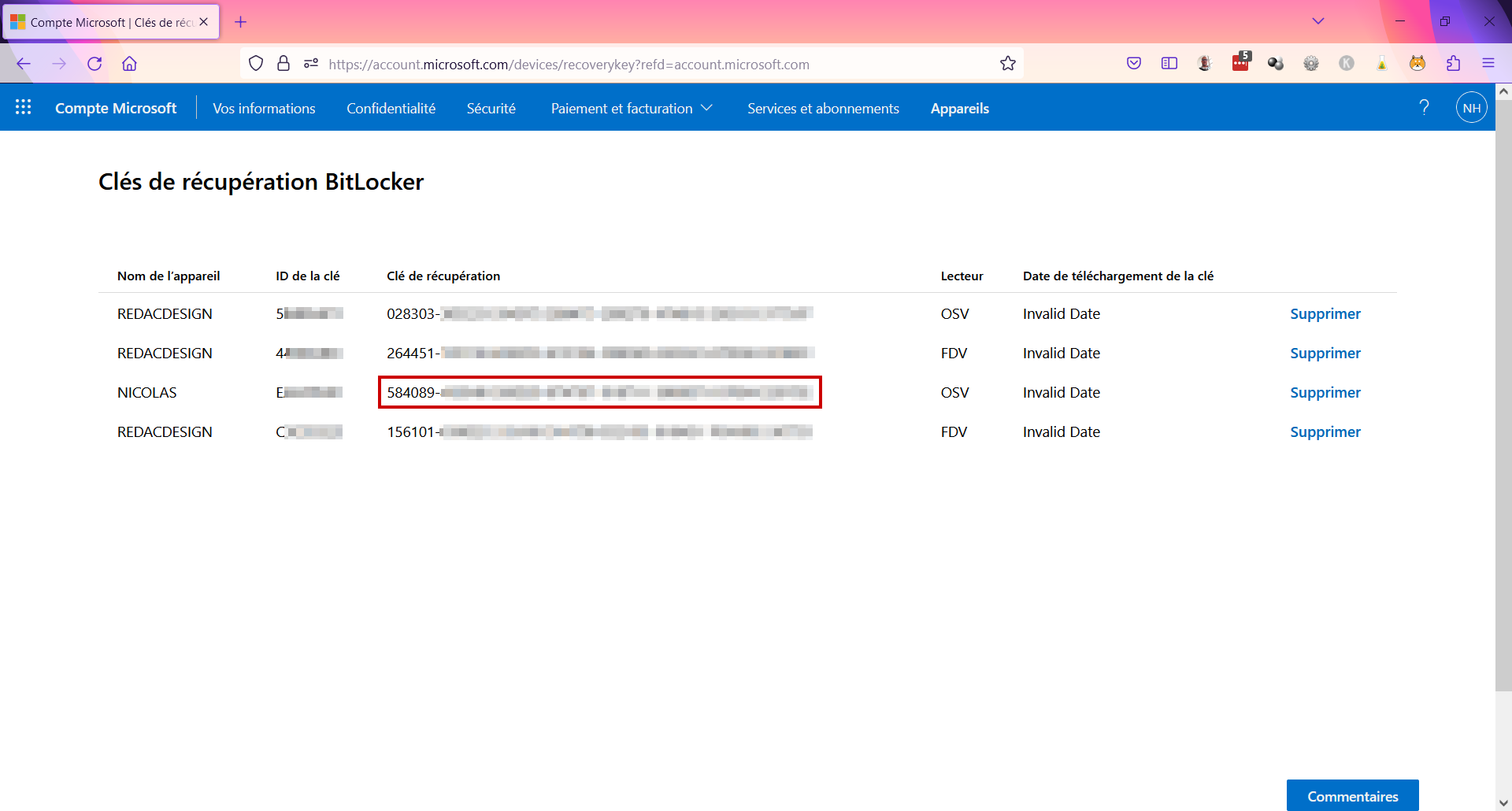Screen dimensions: 1512x811
Task: Click the 'Nom de l'appareil' column header
Action: (x=169, y=276)
